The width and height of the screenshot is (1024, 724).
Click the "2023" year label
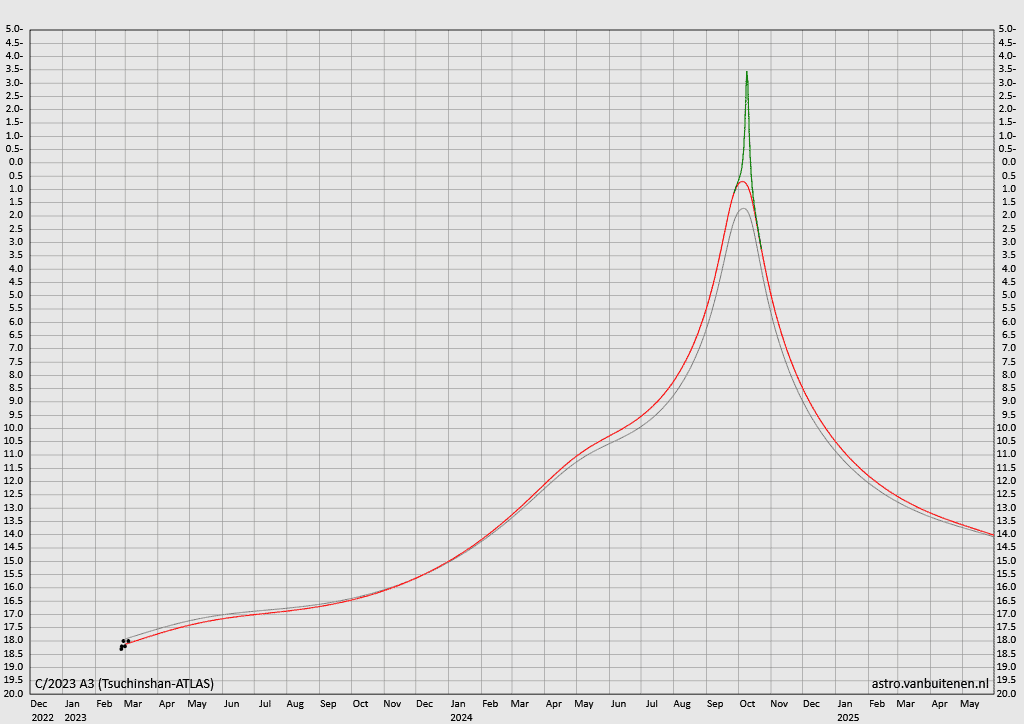tap(75, 717)
